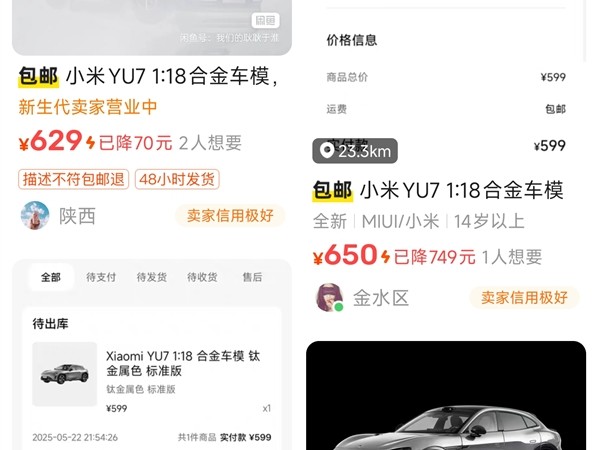600x450 pixels.
Task: Tap the 23.3km location pin badge
Action: coord(355,151)
